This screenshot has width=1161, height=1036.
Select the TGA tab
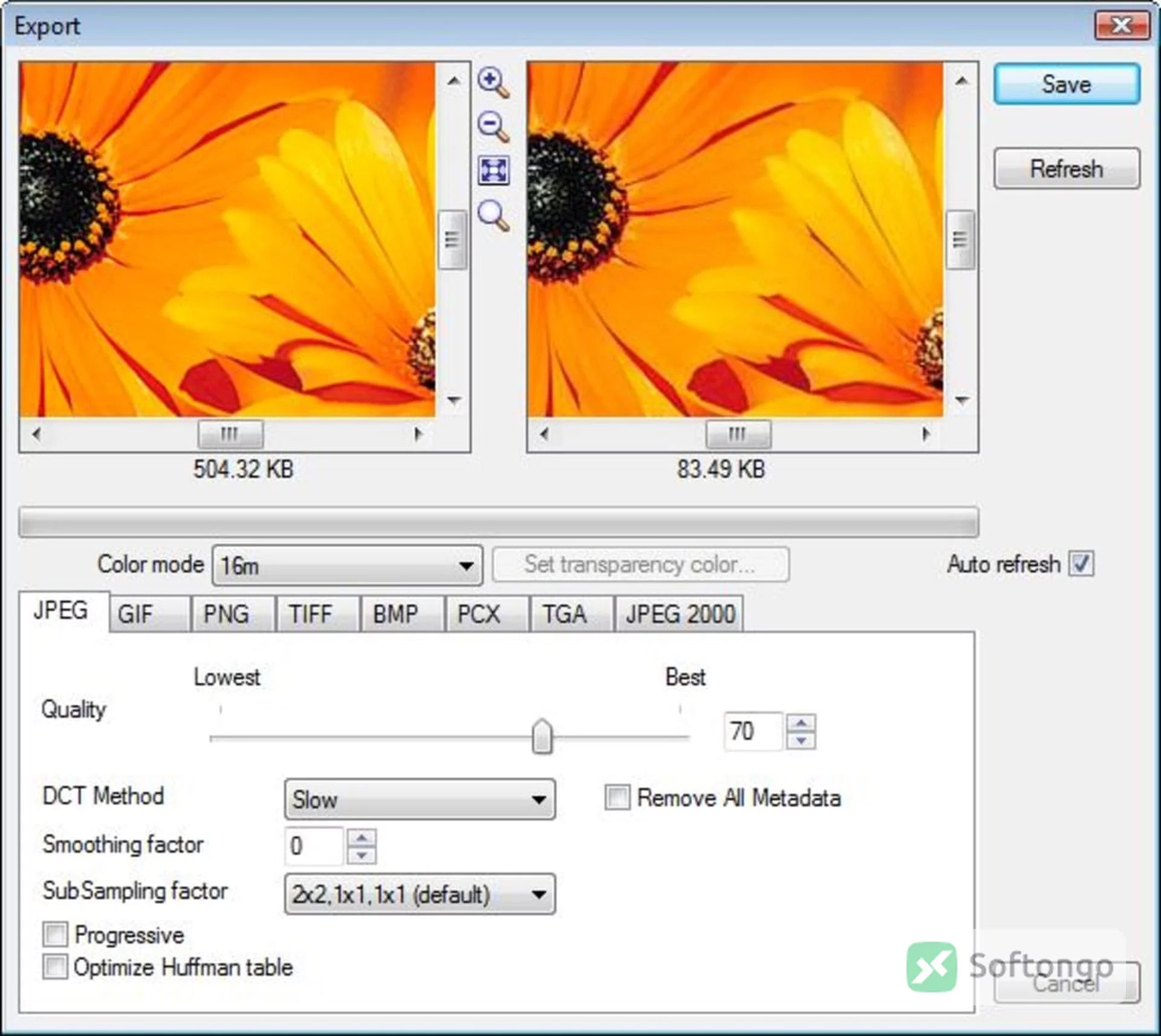click(x=573, y=614)
